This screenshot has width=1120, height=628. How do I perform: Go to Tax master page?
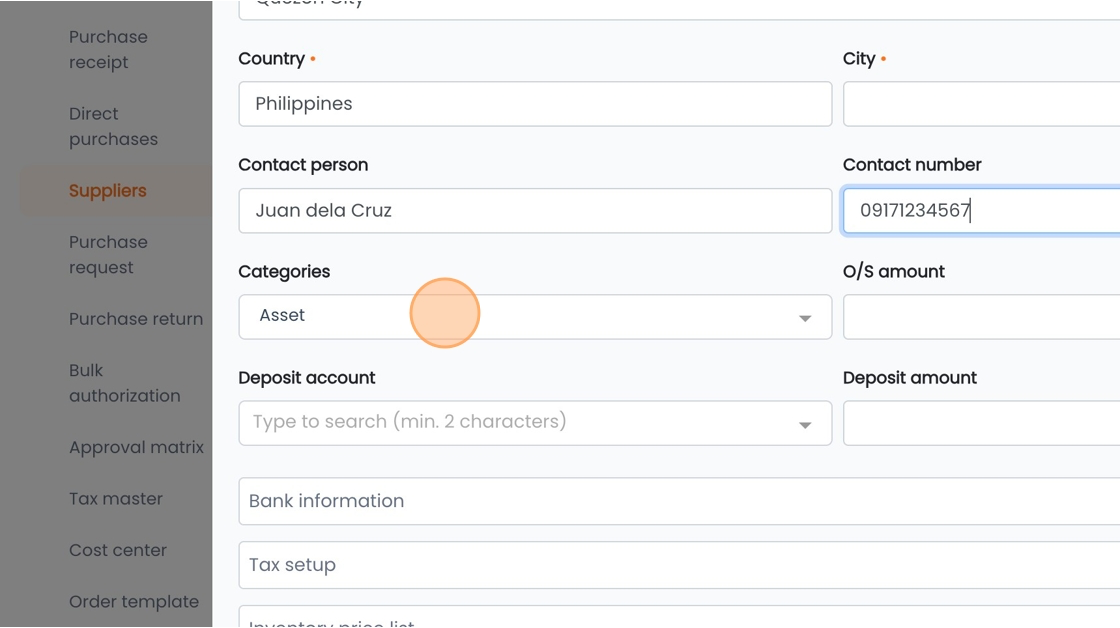116,499
